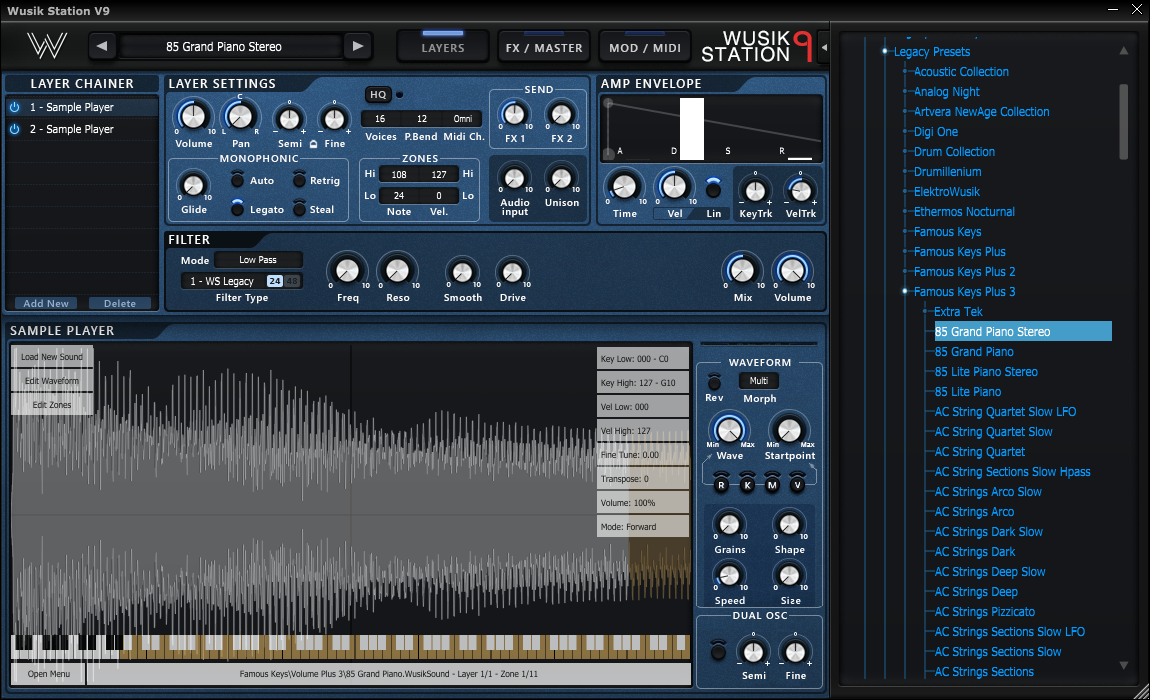Click the KeyTrk knob
The height and width of the screenshot is (700, 1150).
click(755, 191)
